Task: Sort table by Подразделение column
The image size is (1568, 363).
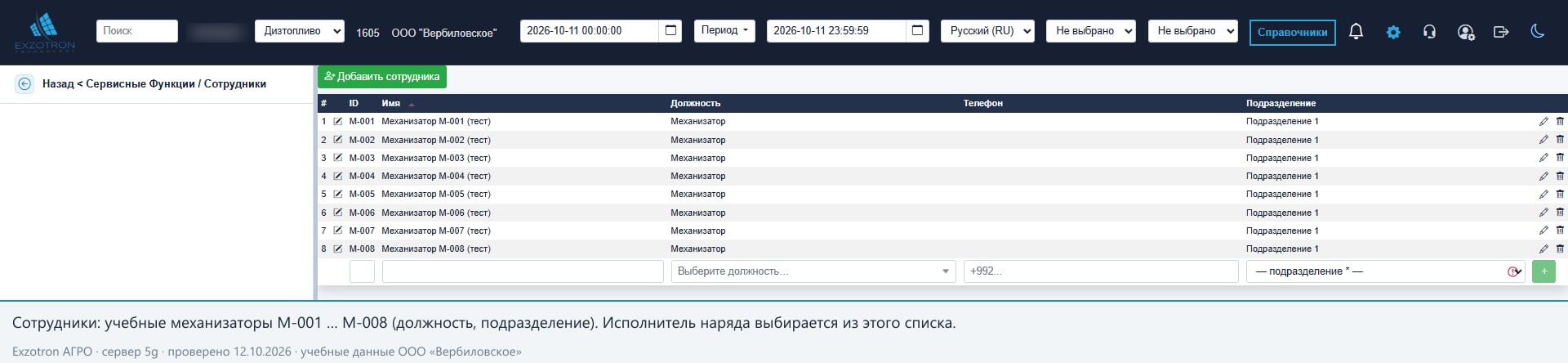Action: click(x=1281, y=104)
